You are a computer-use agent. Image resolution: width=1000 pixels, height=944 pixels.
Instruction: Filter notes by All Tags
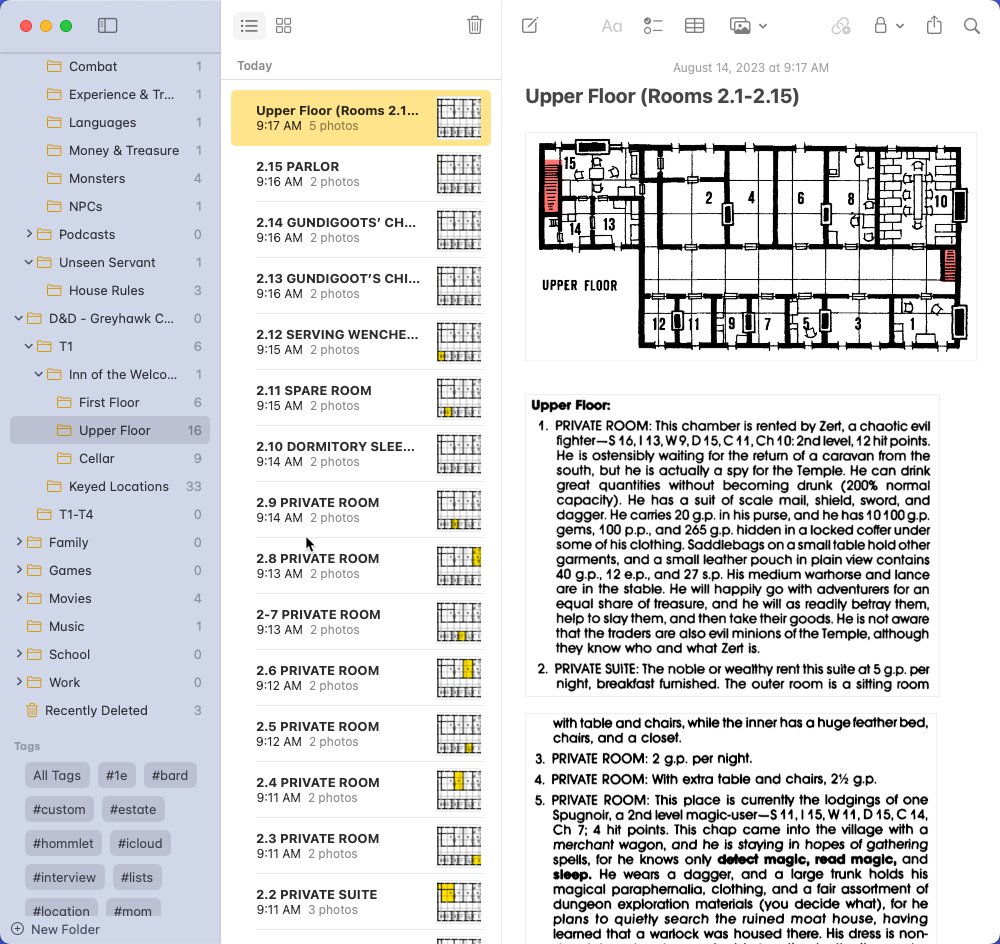(57, 776)
